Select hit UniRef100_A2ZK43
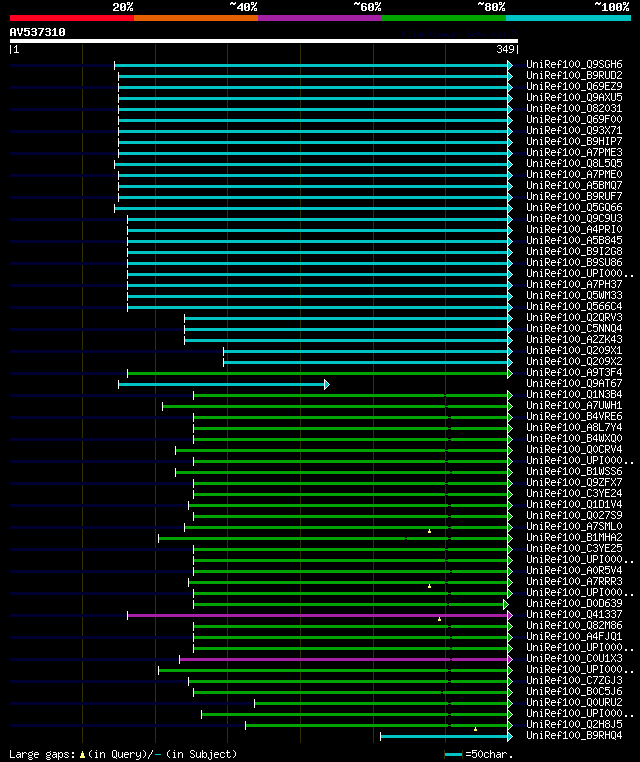 click(x=574, y=339)
